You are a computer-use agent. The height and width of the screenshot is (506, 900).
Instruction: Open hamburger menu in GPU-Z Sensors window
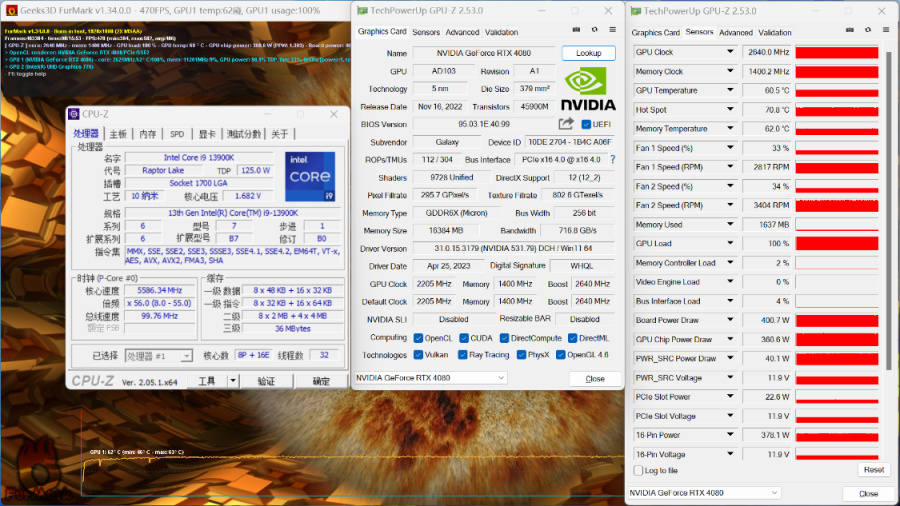[886, 30]
